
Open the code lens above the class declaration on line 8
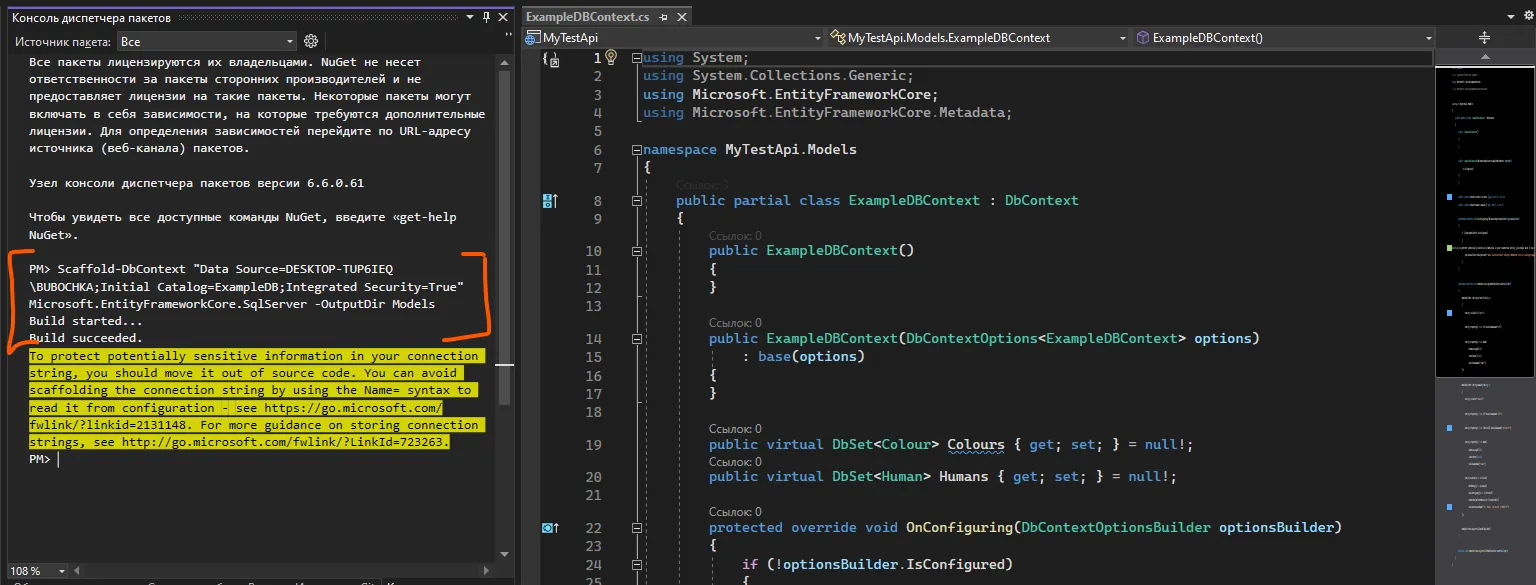[702, 185]
